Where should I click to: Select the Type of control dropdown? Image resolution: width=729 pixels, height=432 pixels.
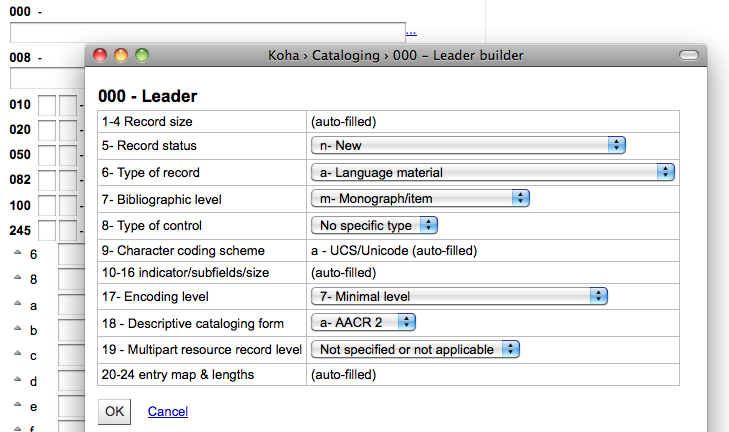[x=375, y=225]
